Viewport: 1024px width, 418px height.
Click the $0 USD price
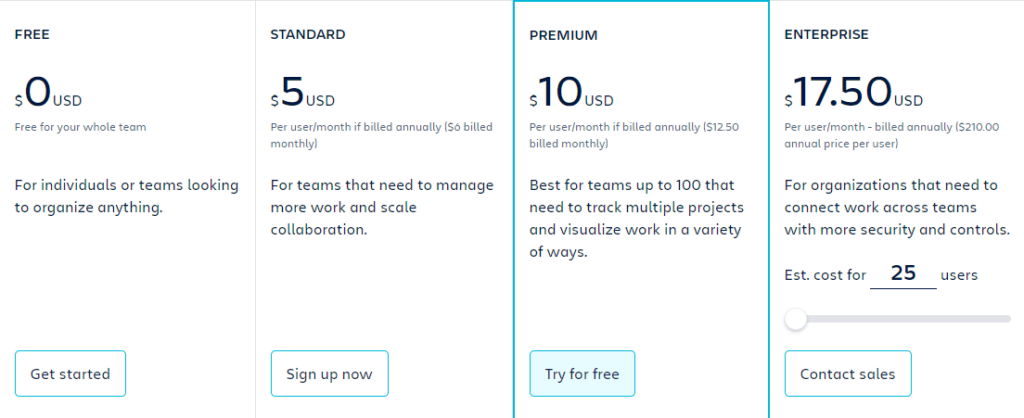tap(48, 93)
